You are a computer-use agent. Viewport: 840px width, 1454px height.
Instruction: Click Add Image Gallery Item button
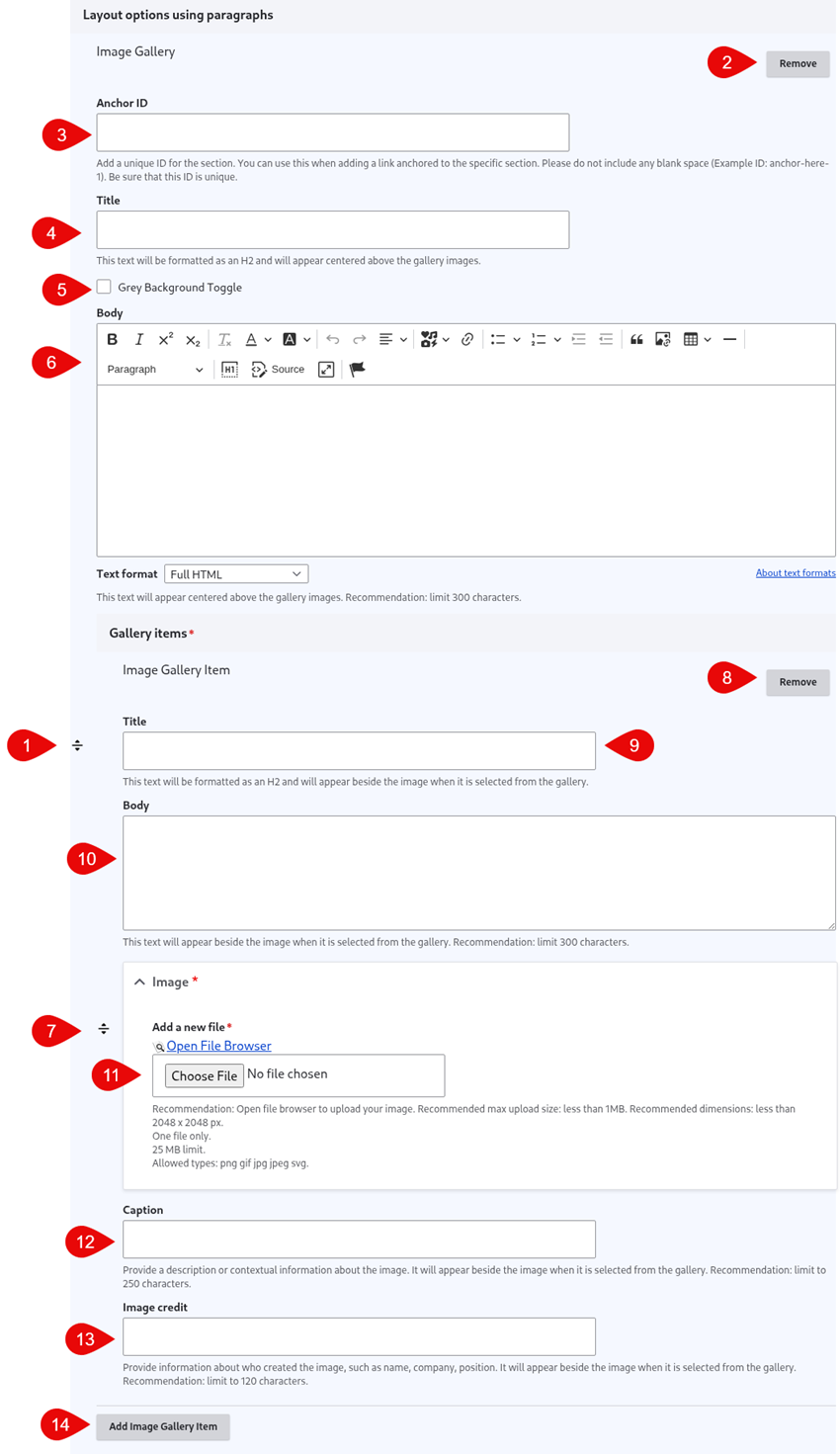coord(163,1426)
